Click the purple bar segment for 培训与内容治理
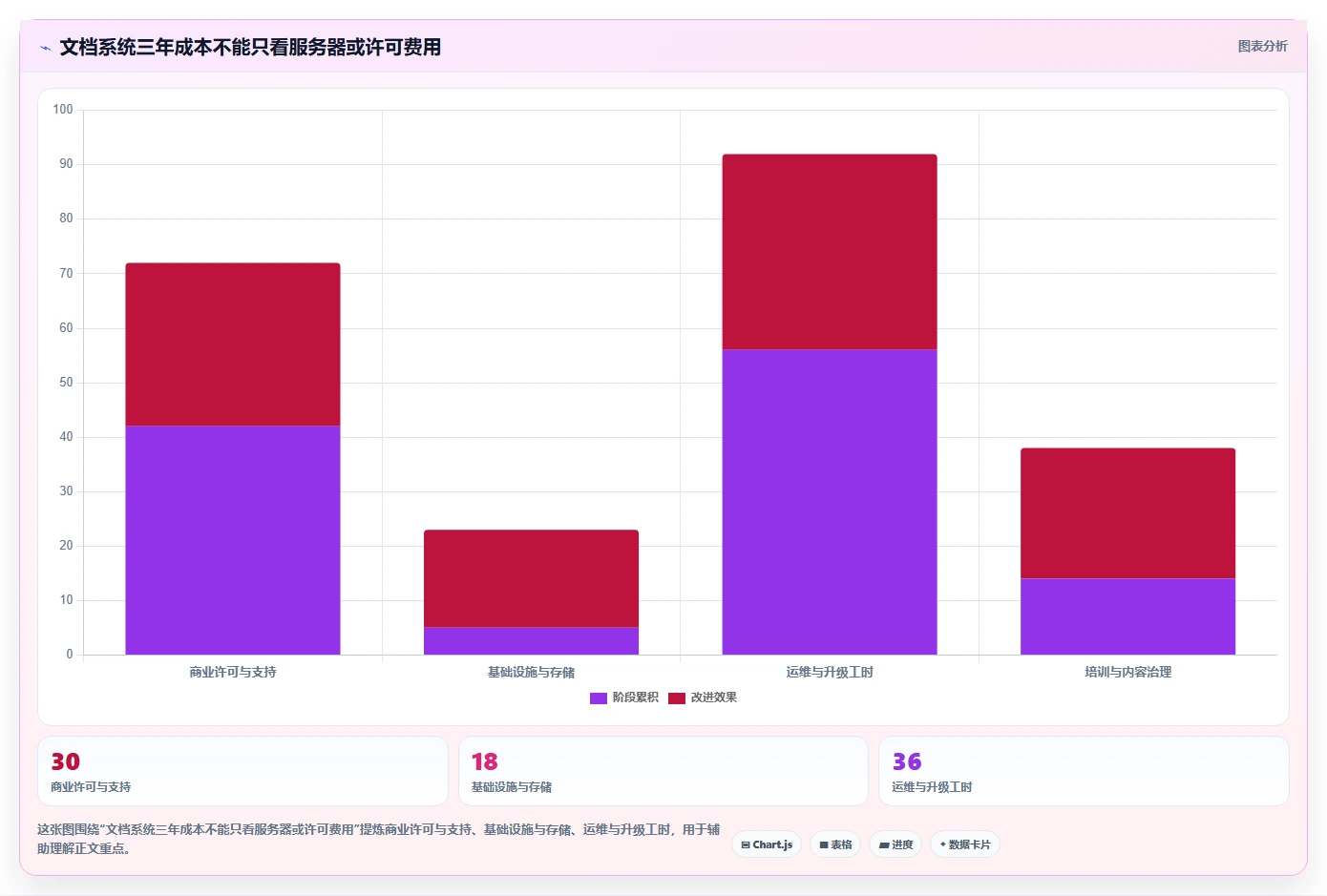This screenshot has width=1327, height=896. 1127,616
